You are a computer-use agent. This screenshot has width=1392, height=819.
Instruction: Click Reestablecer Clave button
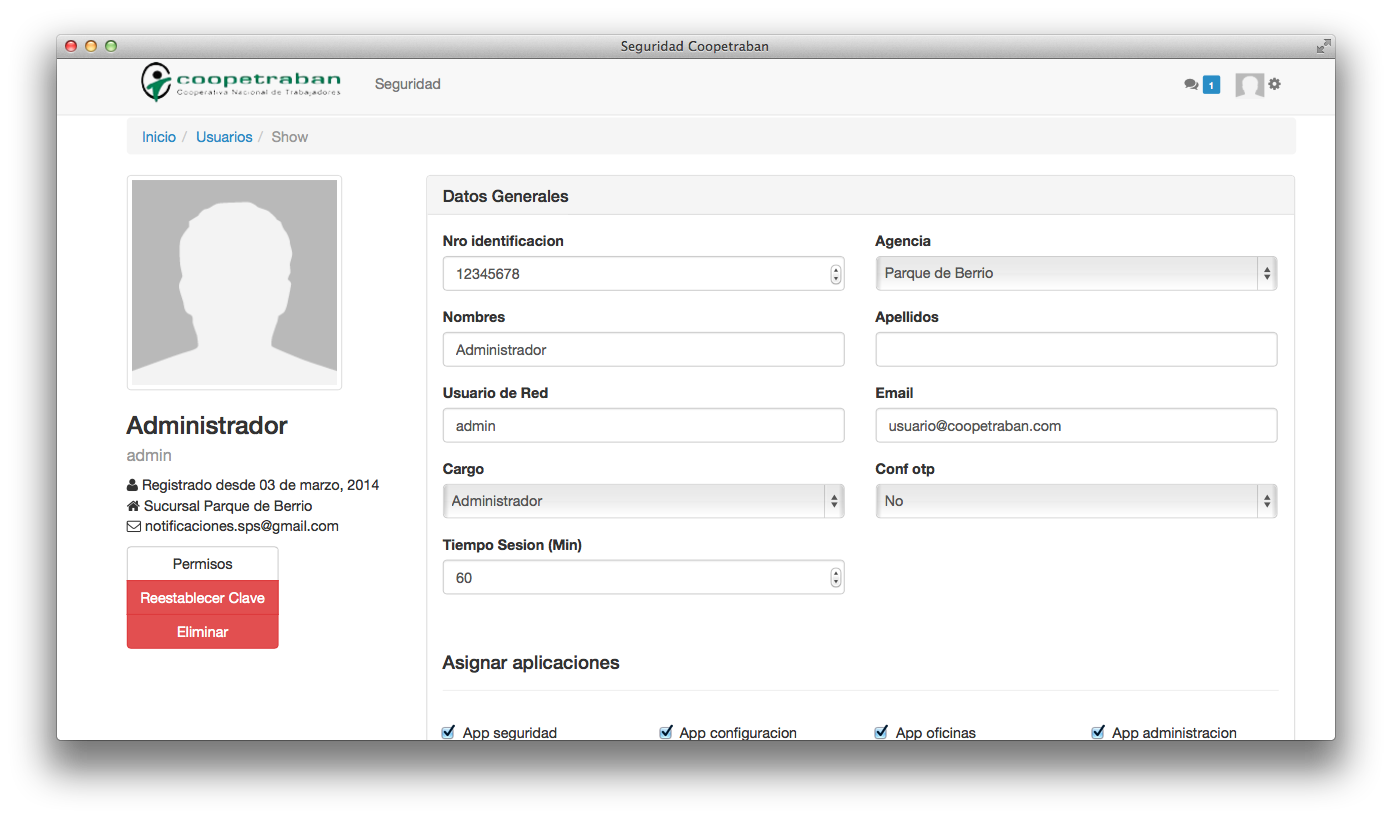202,598
